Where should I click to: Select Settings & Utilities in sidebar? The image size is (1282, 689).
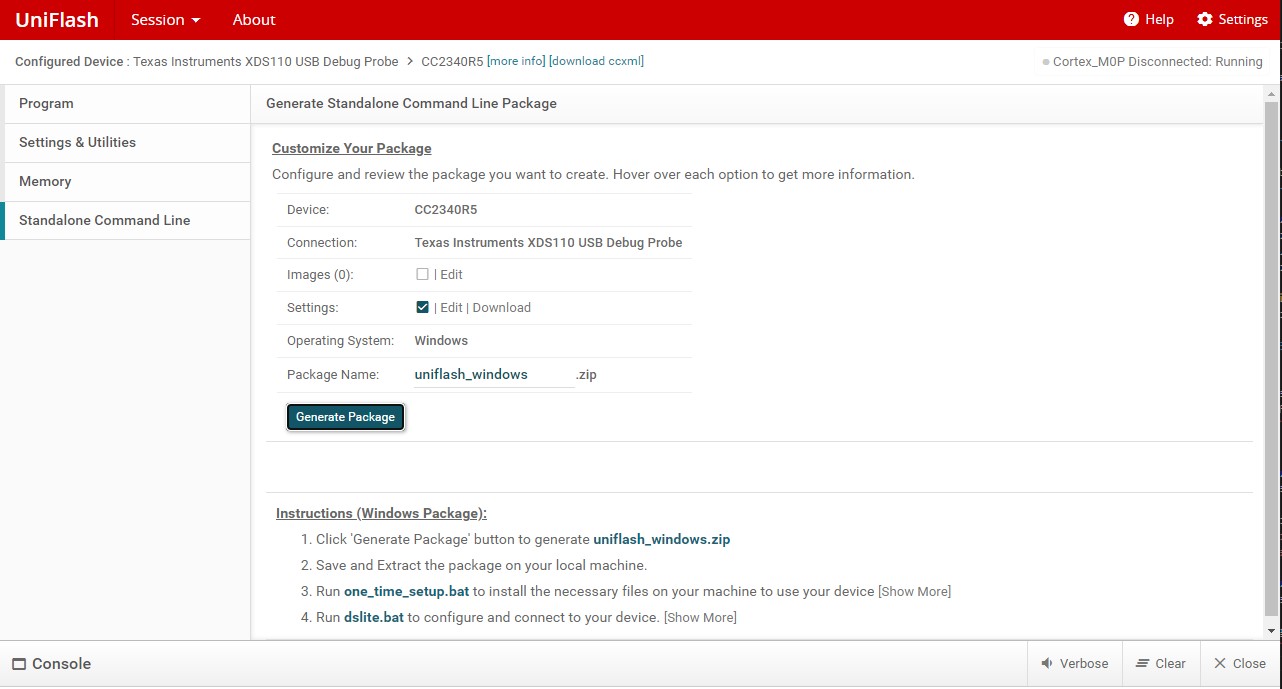pos(77,143)
